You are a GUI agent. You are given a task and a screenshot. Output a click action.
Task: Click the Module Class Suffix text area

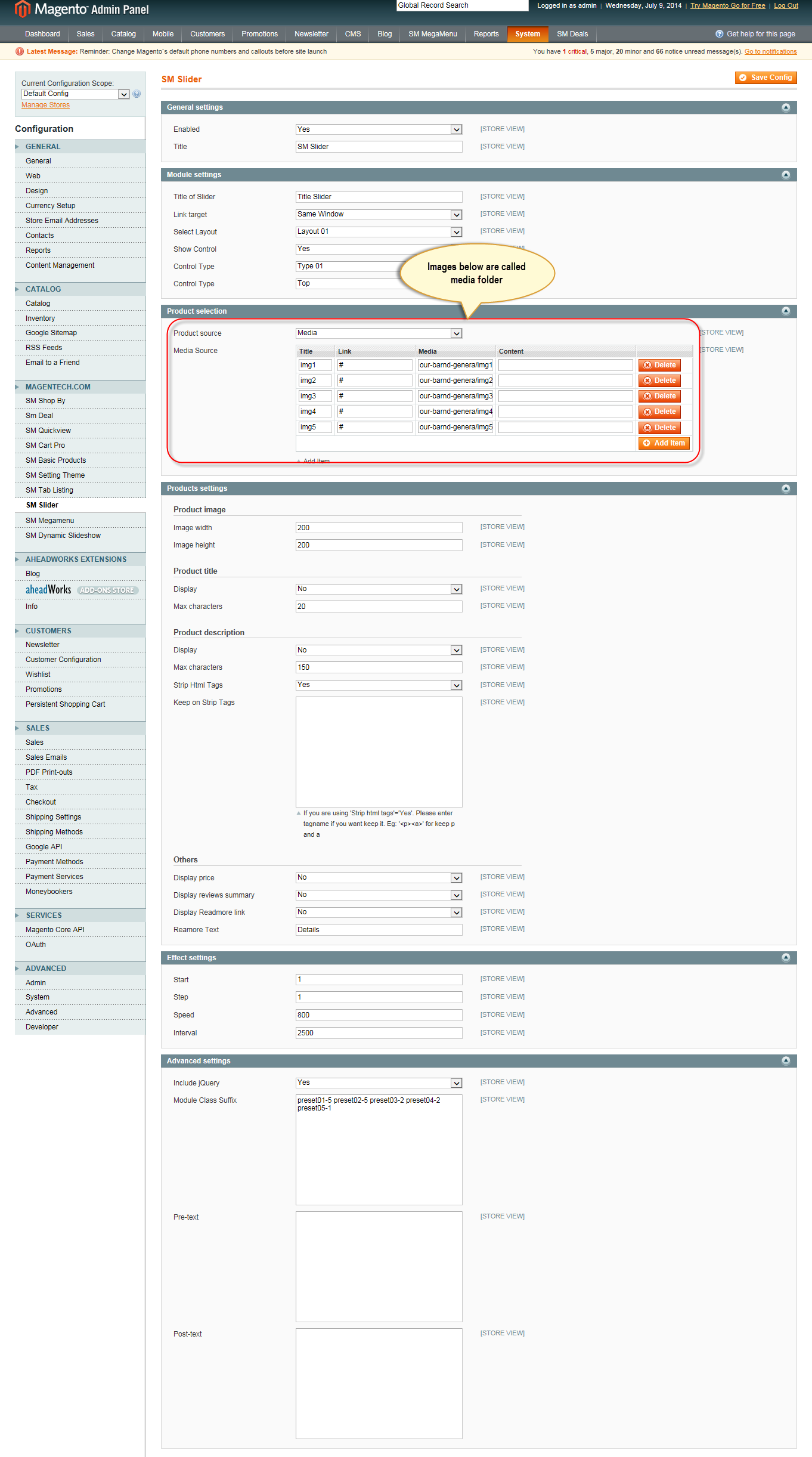[x=379, y=1150]
